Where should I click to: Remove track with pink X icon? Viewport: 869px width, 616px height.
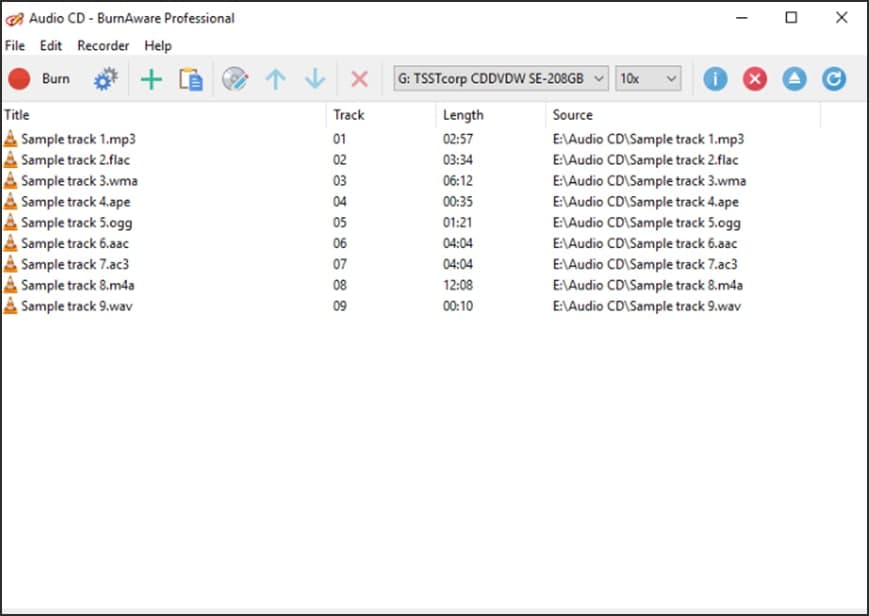[360, 79]
